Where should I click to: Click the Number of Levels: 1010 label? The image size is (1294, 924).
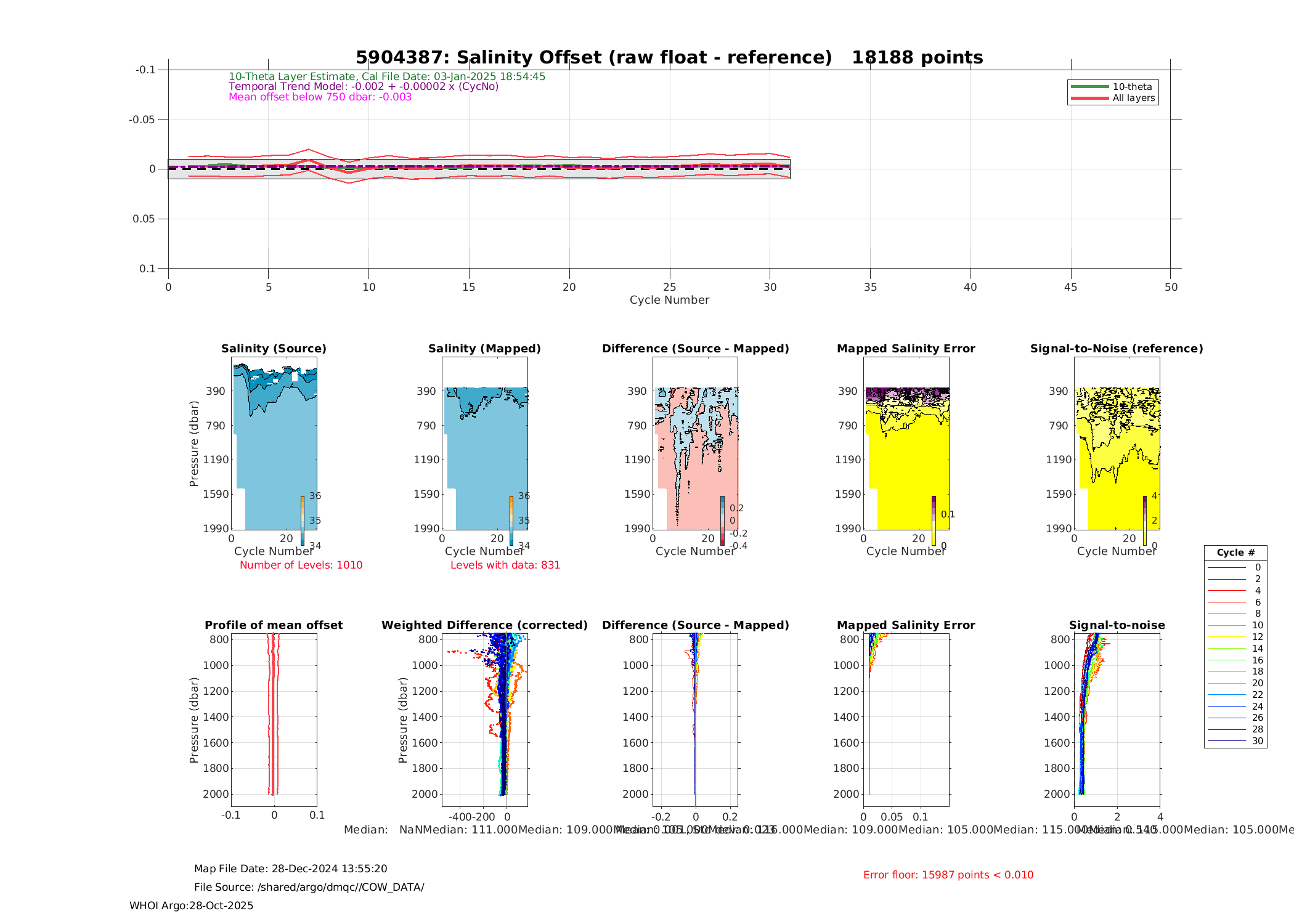tap(301, 565)
